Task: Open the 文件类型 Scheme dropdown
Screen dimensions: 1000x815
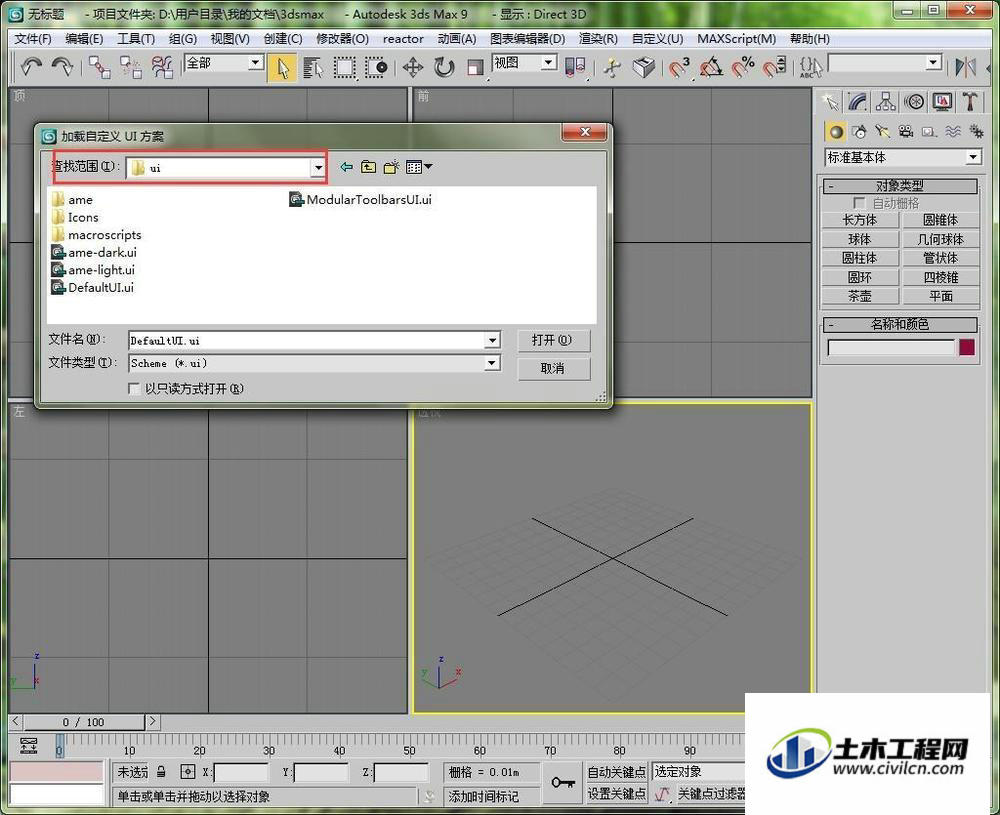Action: coord(492,363)
